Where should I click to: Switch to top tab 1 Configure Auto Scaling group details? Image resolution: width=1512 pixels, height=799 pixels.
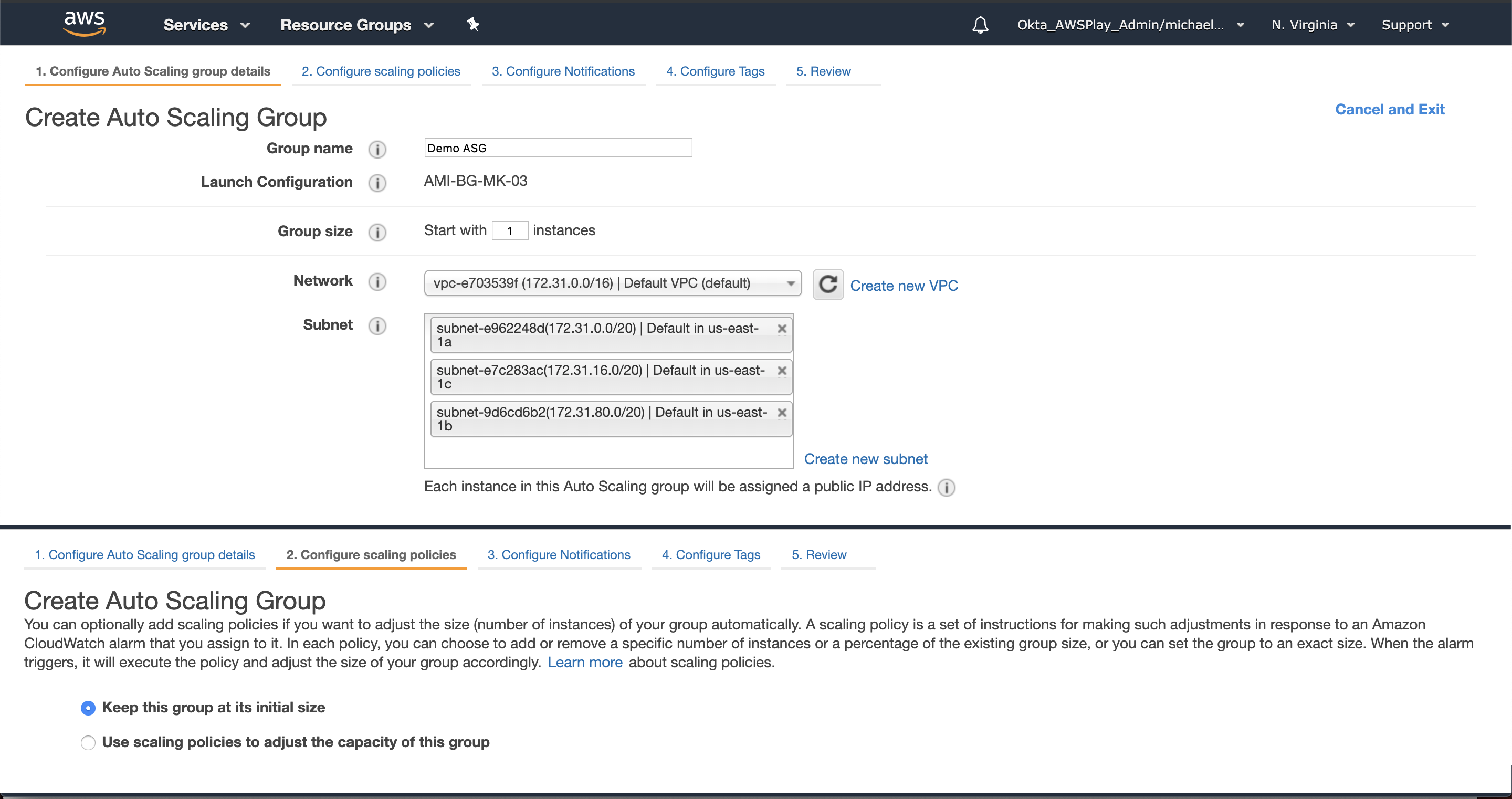pos(153,71)
